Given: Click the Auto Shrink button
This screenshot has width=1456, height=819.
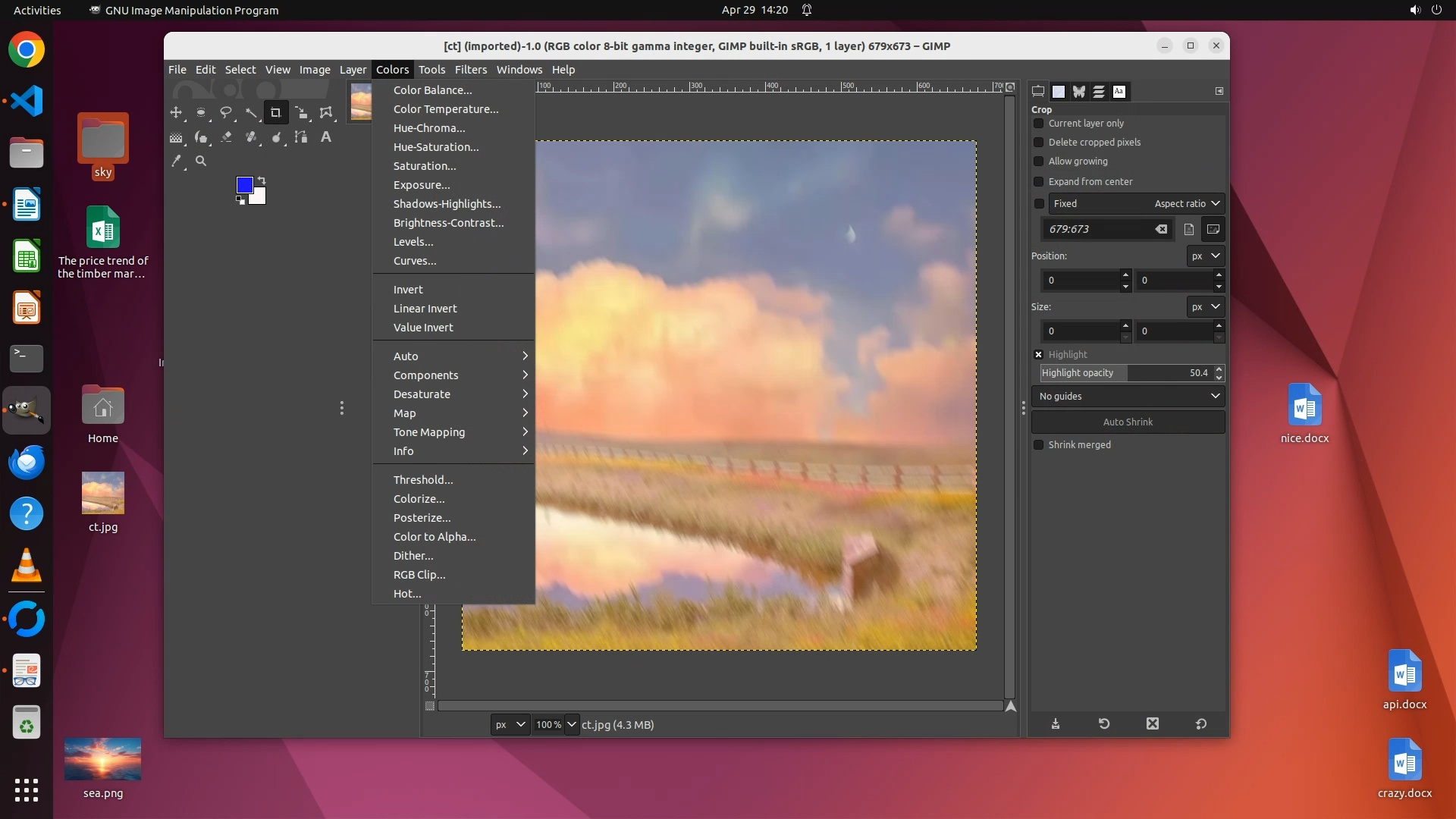Looking at the screenshot, I should pyautogui.click(x=1128, y=422).
